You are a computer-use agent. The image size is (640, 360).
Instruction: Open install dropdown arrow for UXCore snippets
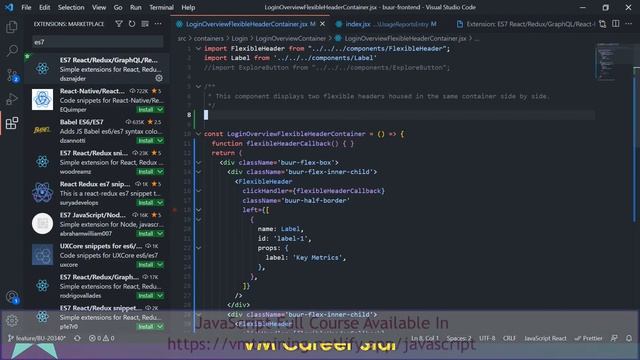point(160,265)
